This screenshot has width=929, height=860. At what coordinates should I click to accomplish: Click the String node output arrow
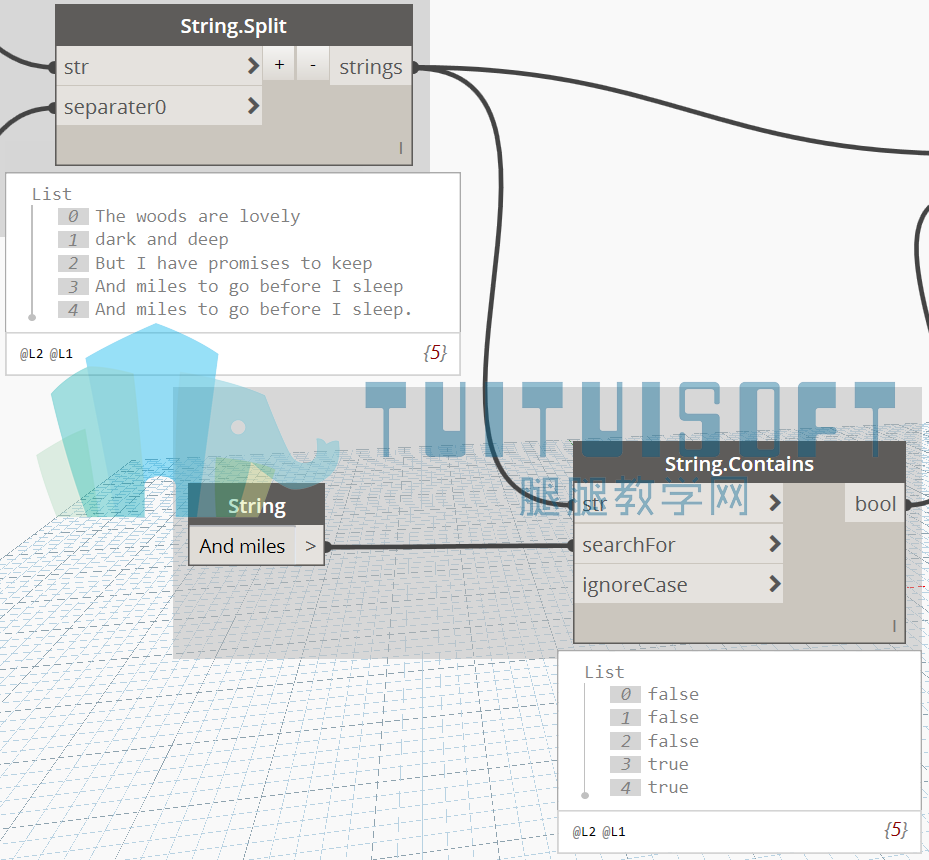310,546
